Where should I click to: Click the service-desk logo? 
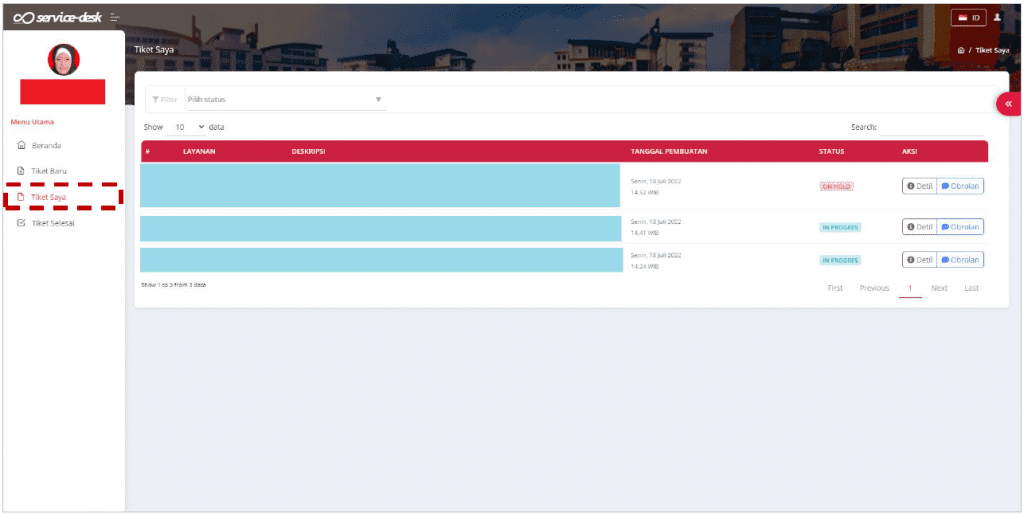tap(55, 18)
